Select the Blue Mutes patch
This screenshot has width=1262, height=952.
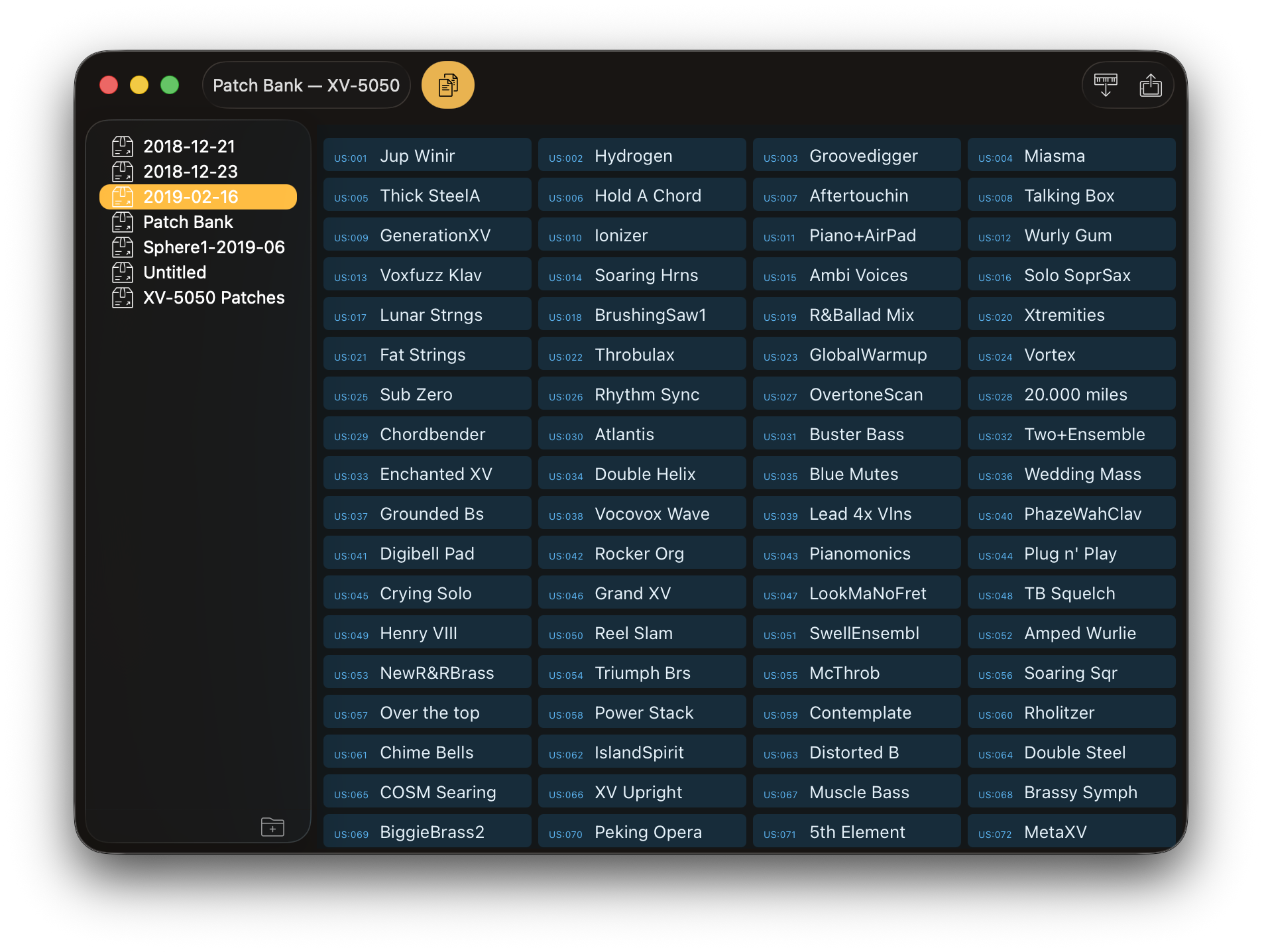pyautogui.click(x=857, y=473)
